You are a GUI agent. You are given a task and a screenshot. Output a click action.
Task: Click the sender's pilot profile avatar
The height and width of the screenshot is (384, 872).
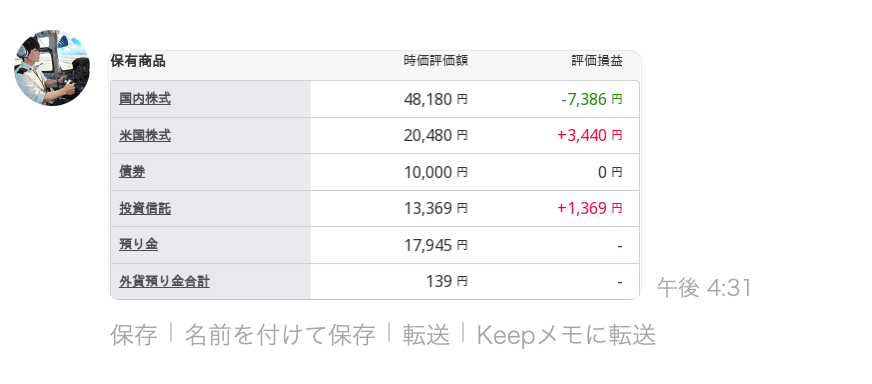(x=52, y=68)
